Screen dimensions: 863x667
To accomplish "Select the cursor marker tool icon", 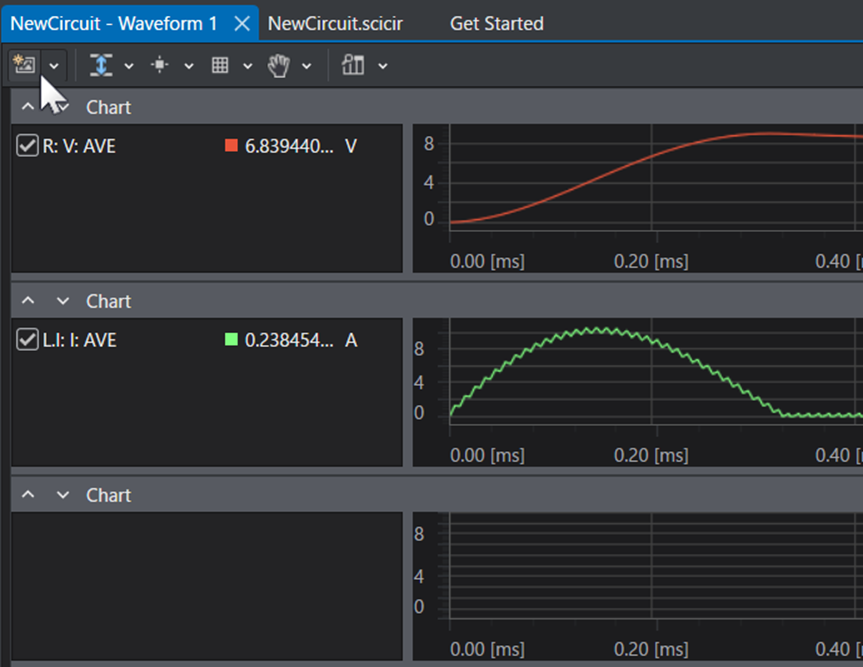I will pos(160,65).
